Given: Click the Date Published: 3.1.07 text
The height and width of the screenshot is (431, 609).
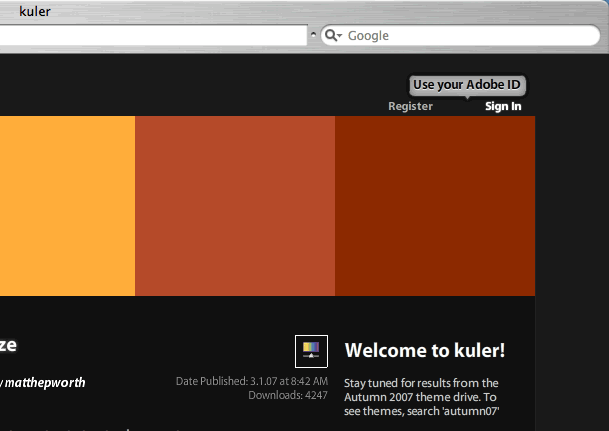Looking at the screenshot, I should pyautogui.click(x=252, y=381).
